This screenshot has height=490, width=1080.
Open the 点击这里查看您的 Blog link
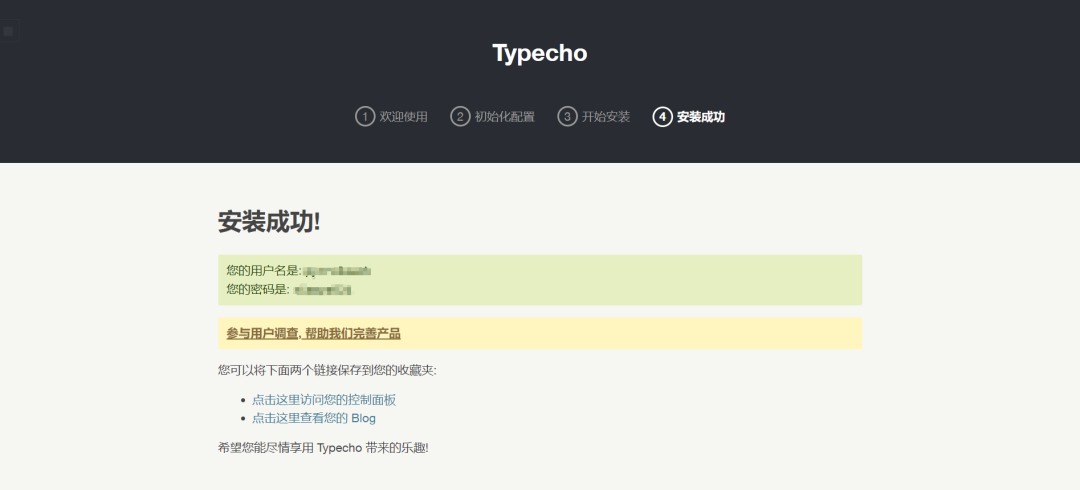[313, 418]
